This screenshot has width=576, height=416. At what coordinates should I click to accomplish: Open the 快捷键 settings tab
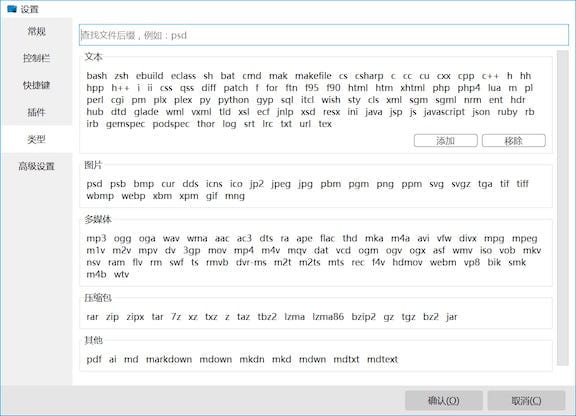36,85
